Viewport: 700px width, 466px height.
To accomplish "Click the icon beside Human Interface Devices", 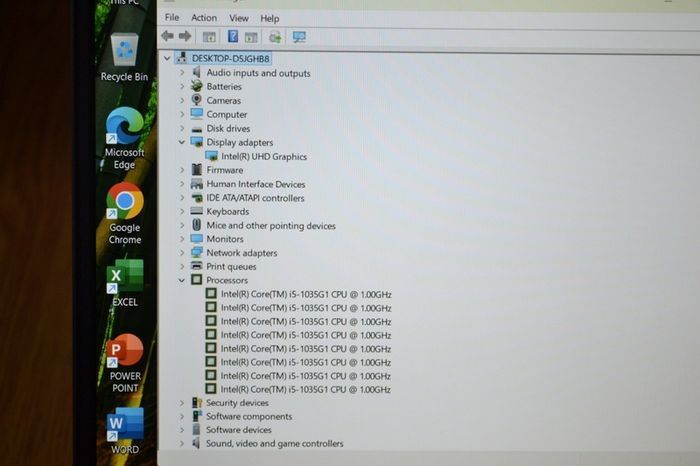I will click(196, 183).
